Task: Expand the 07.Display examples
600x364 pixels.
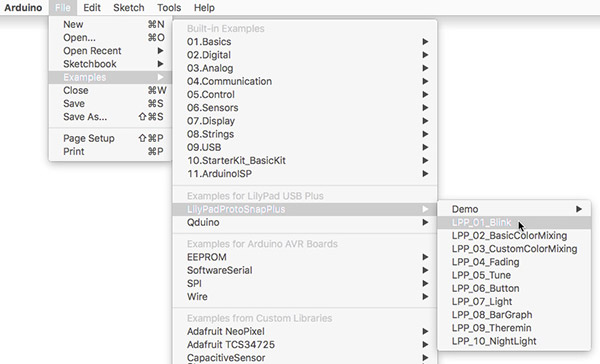Action: coord(305,121)
